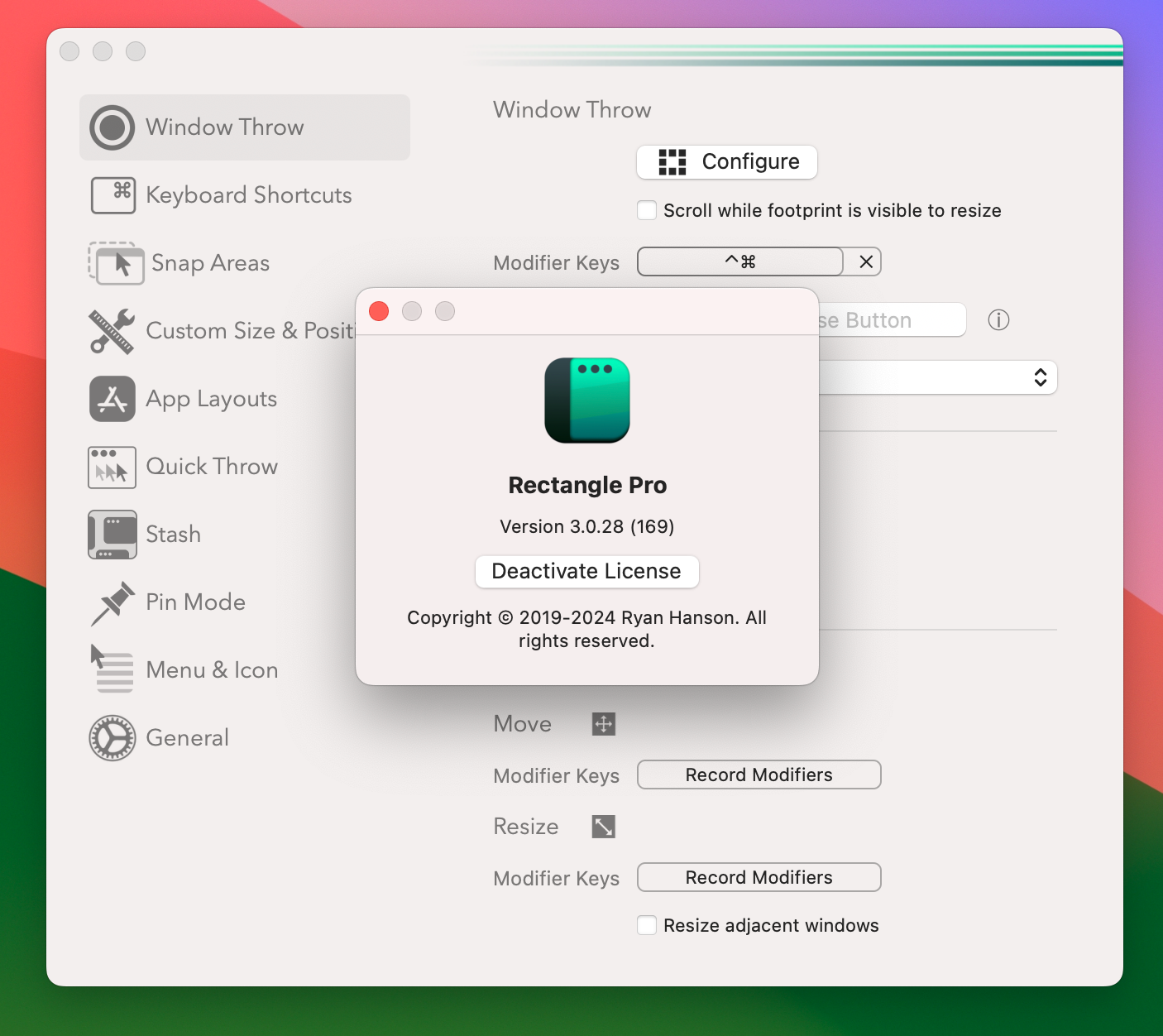Viewport: 1163px width, 1036px height.
Task: Select the Window Throw circle icon
Action: click(112, 127)
